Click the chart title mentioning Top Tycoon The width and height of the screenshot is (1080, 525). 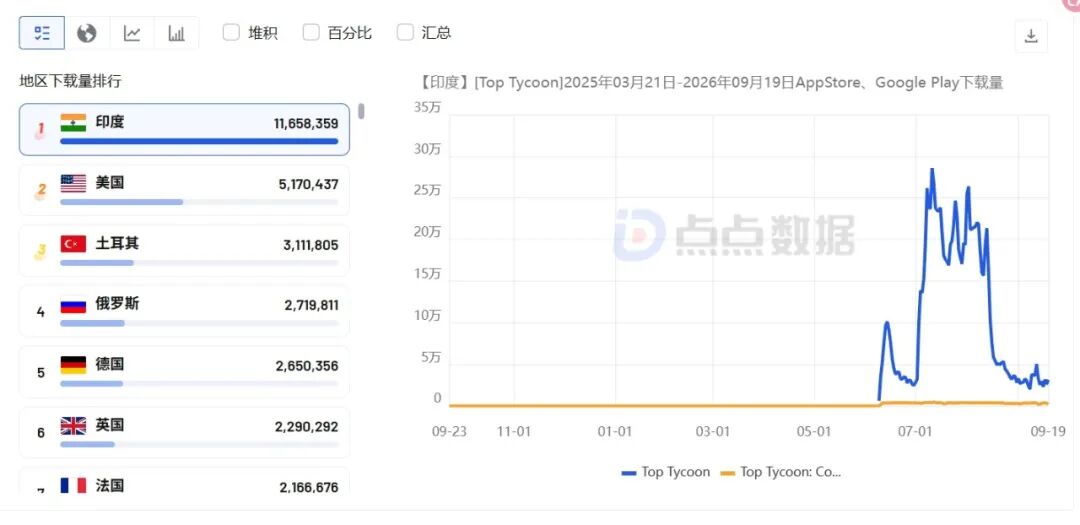pos(710,83)
